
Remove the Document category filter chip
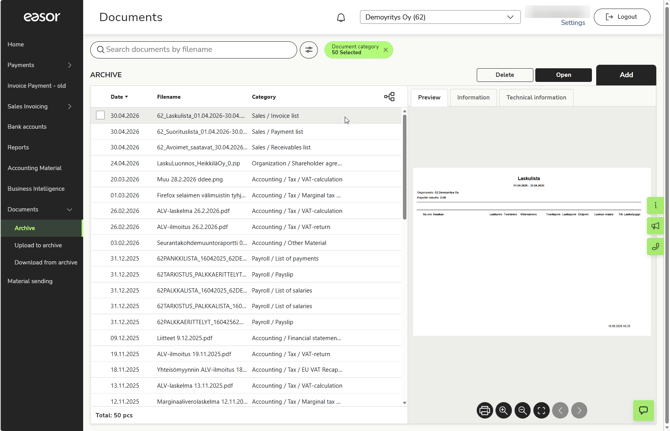point(385,50)
